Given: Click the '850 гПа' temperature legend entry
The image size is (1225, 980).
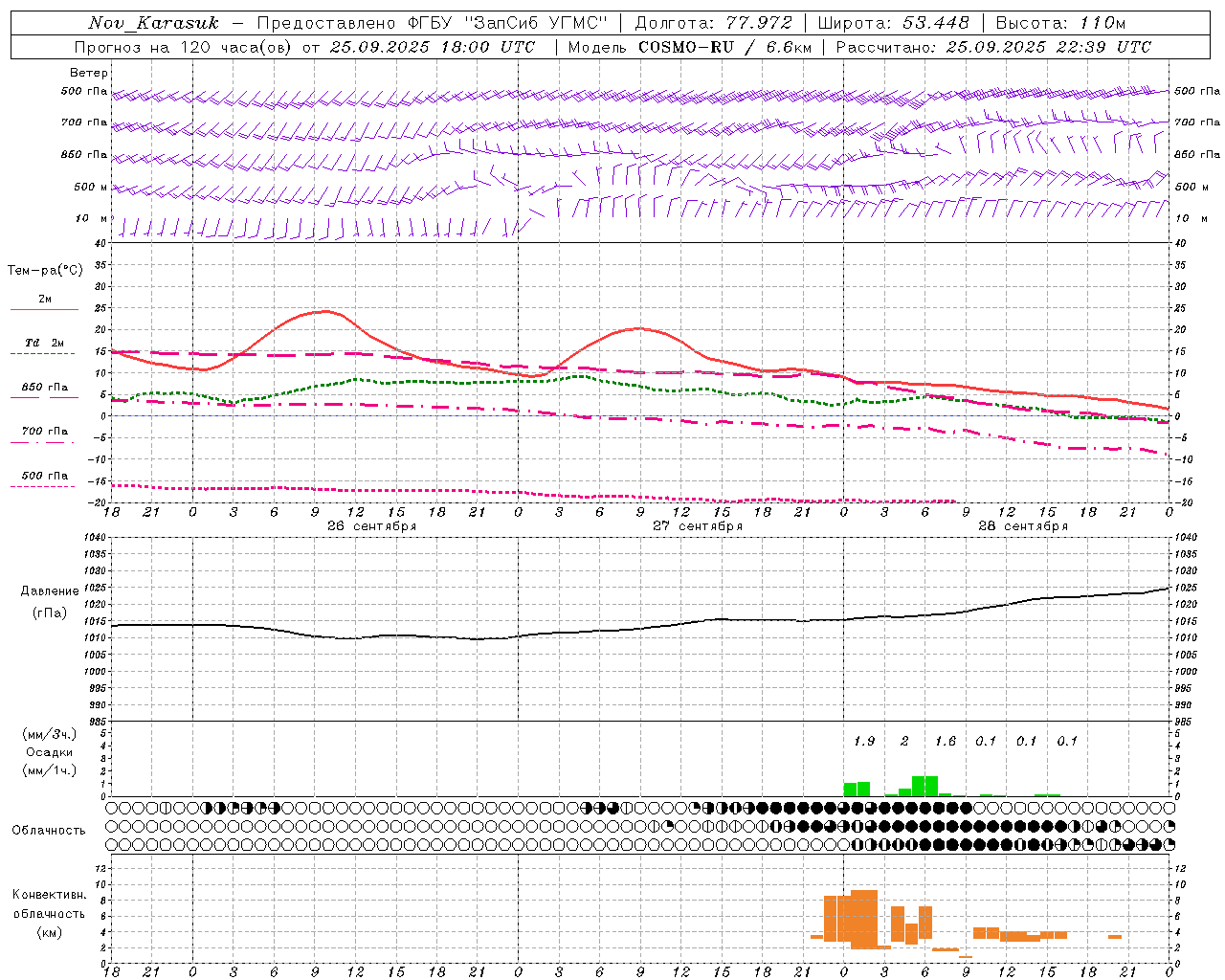Looking at the screenshot, I should 45,388.
